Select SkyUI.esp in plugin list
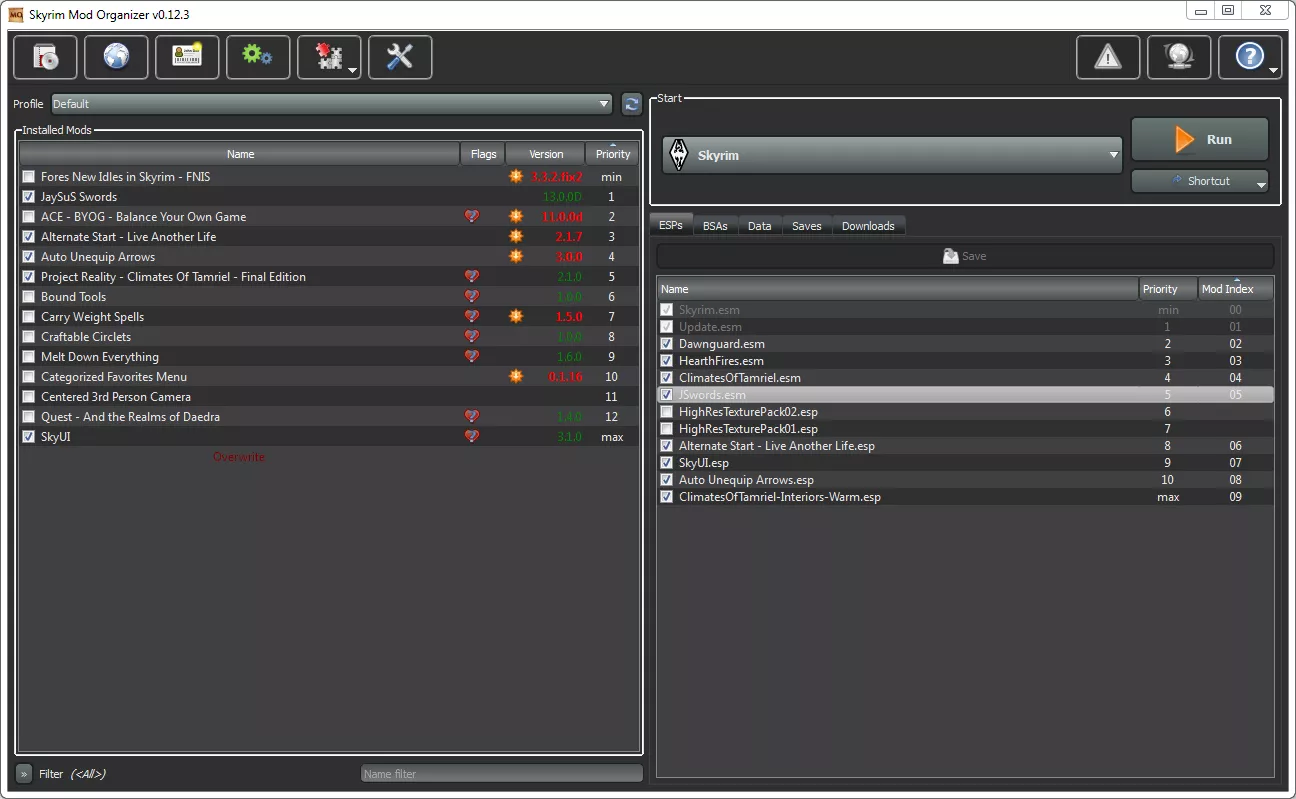Image resolution: width=1296 pixels, height=799 pixels. pos(965,463)
